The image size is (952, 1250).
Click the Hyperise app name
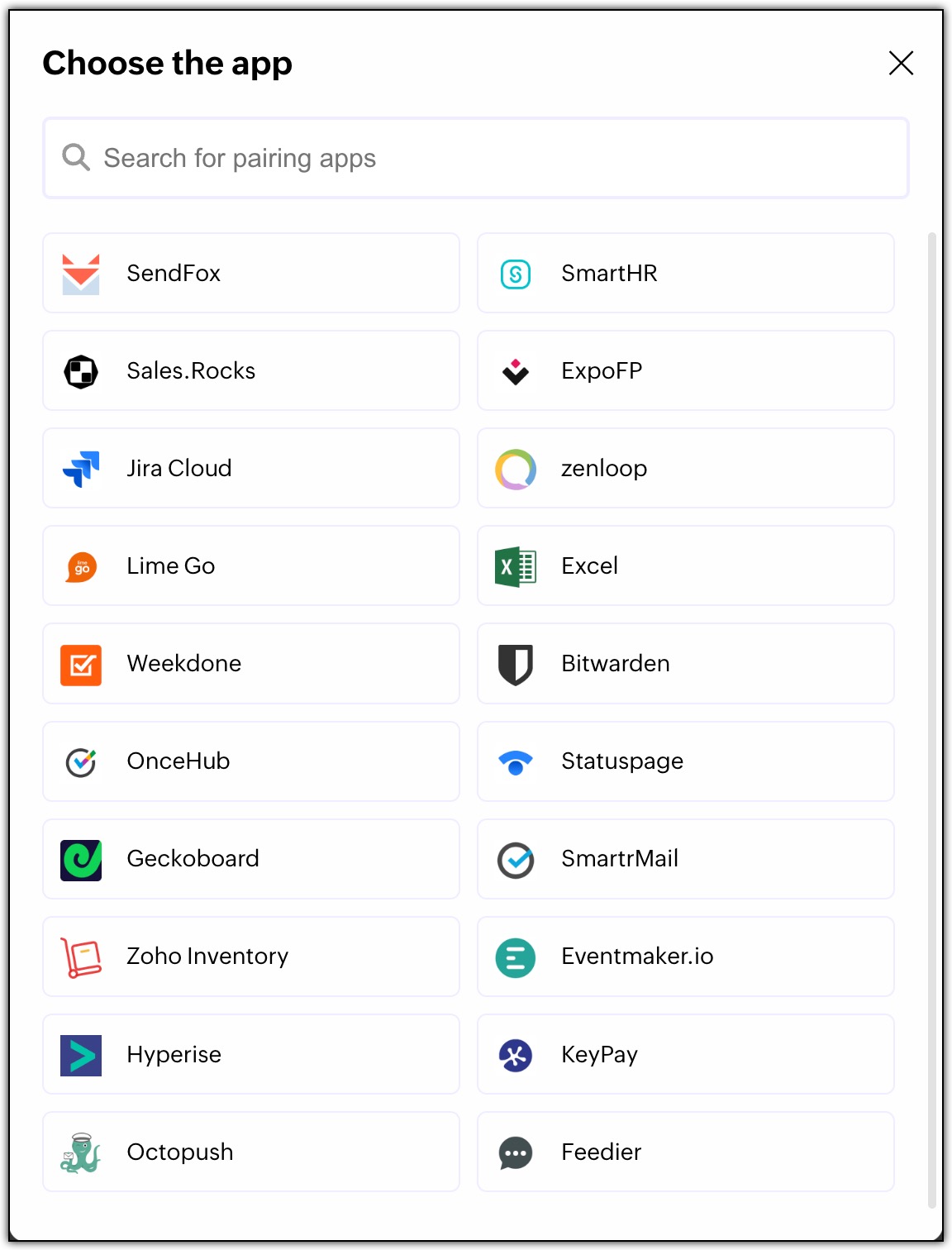tap(174, 1055)
